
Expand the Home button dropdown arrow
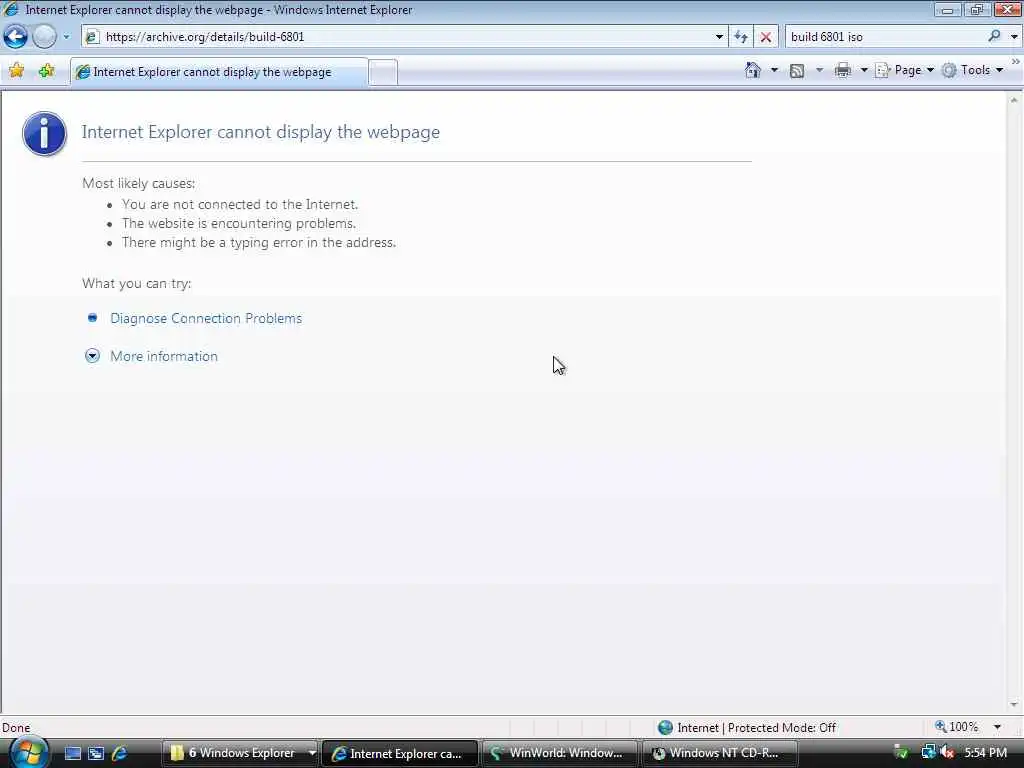pos(775,70)
